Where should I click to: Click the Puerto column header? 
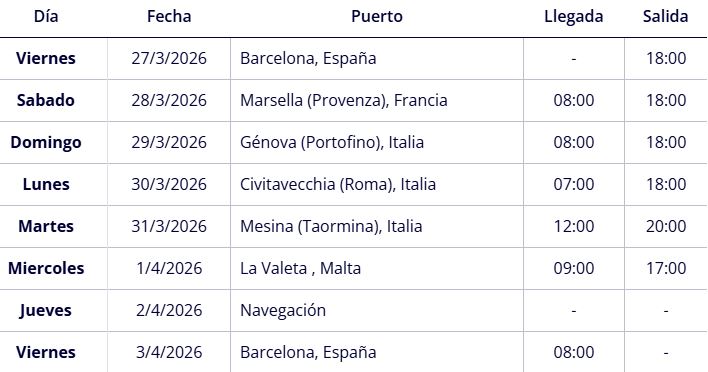click(x=377, y=17)
